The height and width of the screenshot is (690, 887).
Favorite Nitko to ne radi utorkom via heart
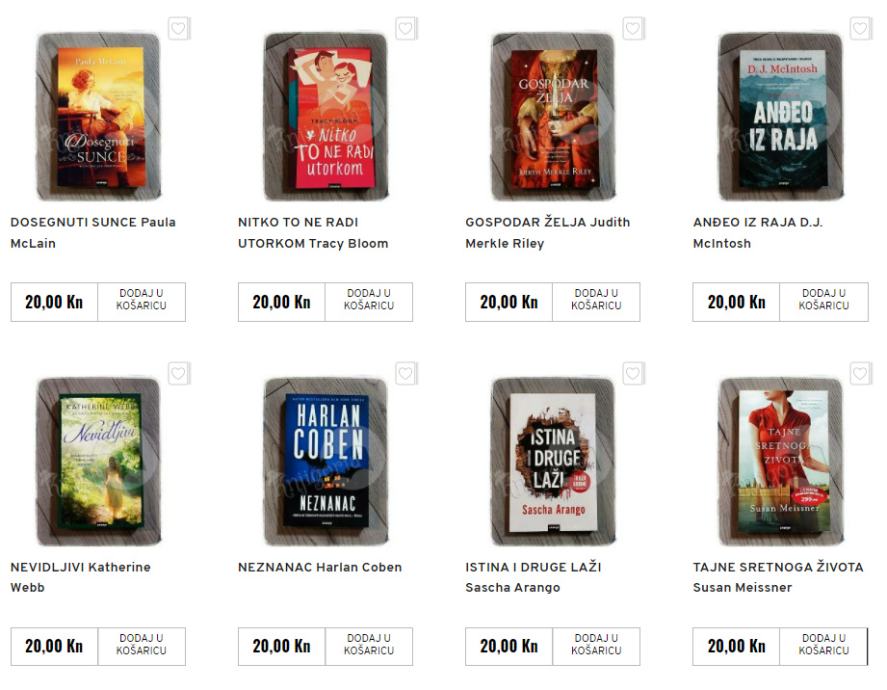point(406,29)
